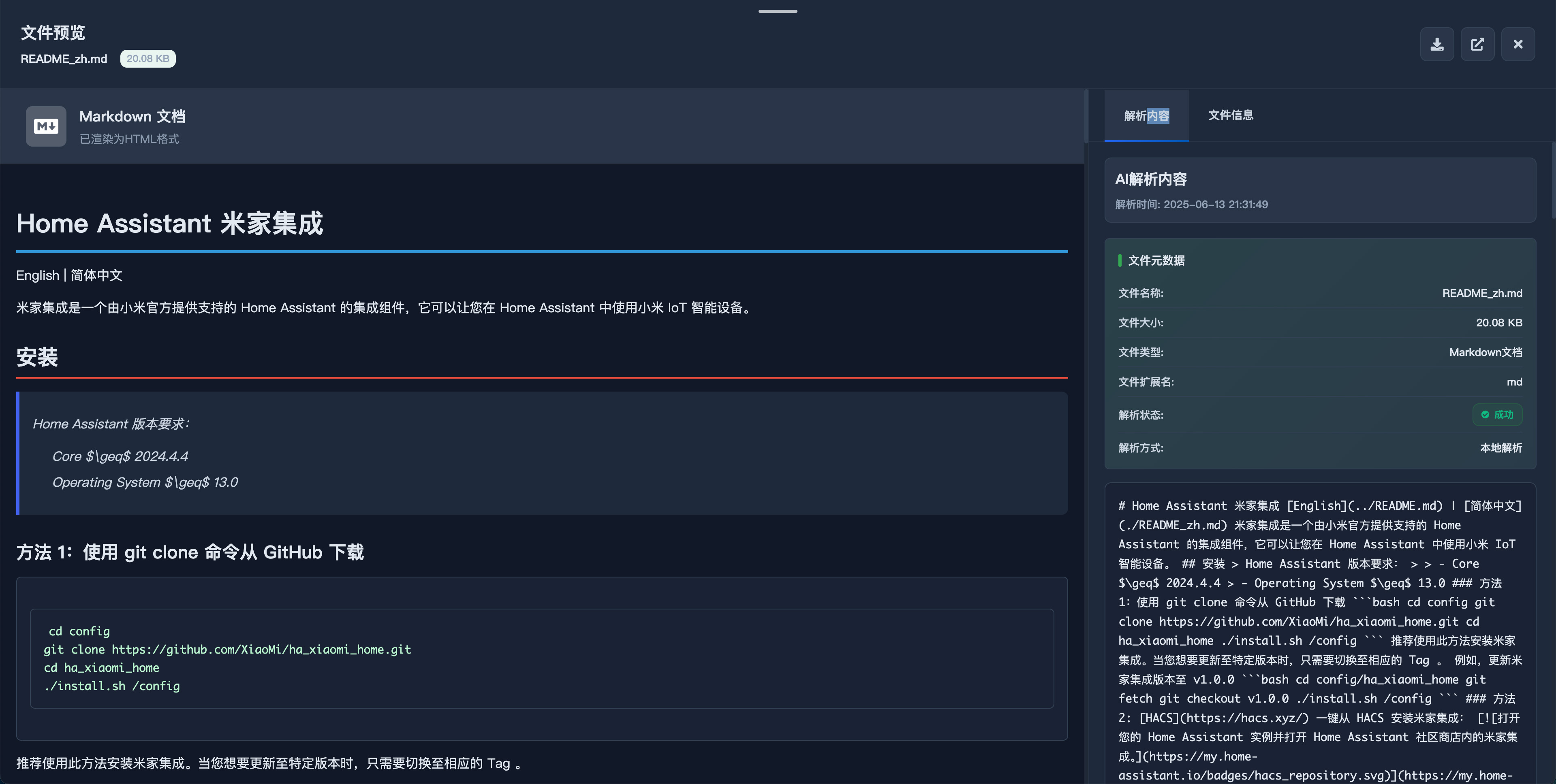
Task: Switch to the 文件信息 tab
Action: tap(1231, 115)
